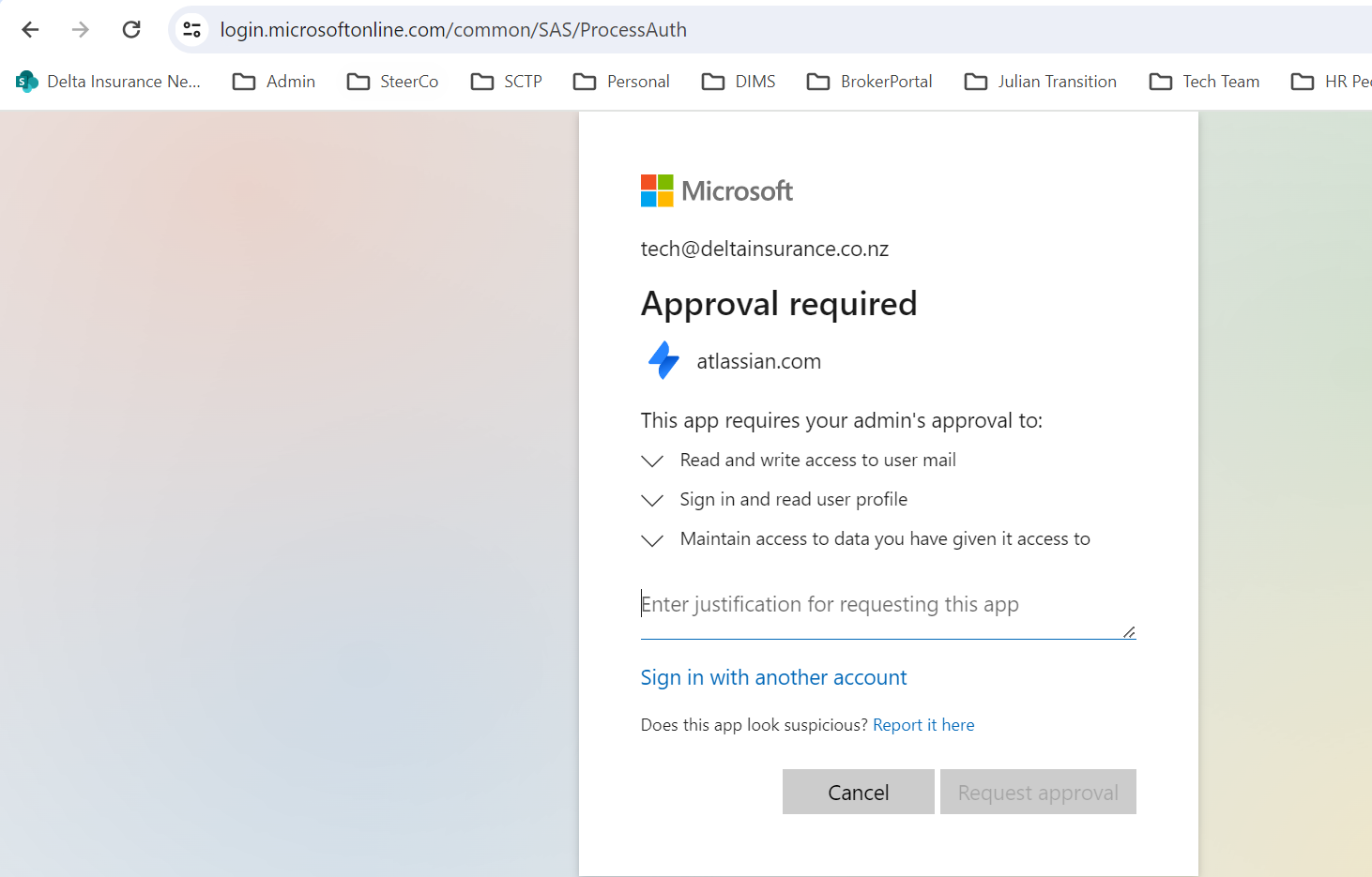The image size is (1372, 877).
Task: Select 'Sign in with another account'
Action: pos(773,677)
